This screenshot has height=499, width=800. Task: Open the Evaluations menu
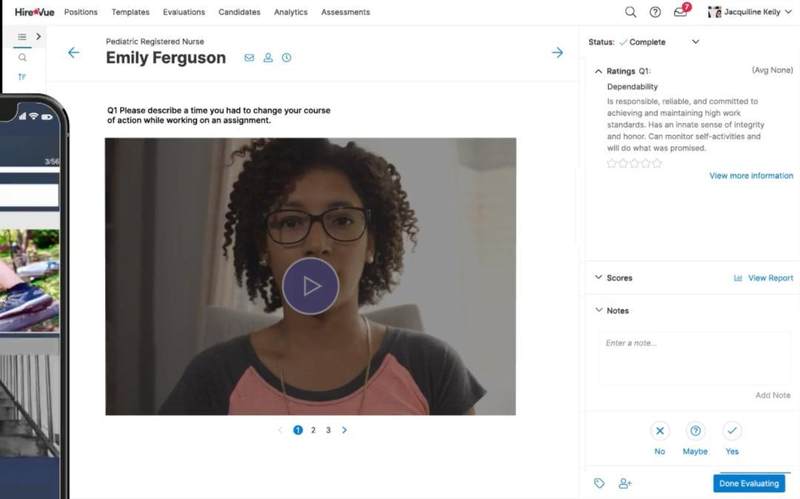(x=182, y=12)
